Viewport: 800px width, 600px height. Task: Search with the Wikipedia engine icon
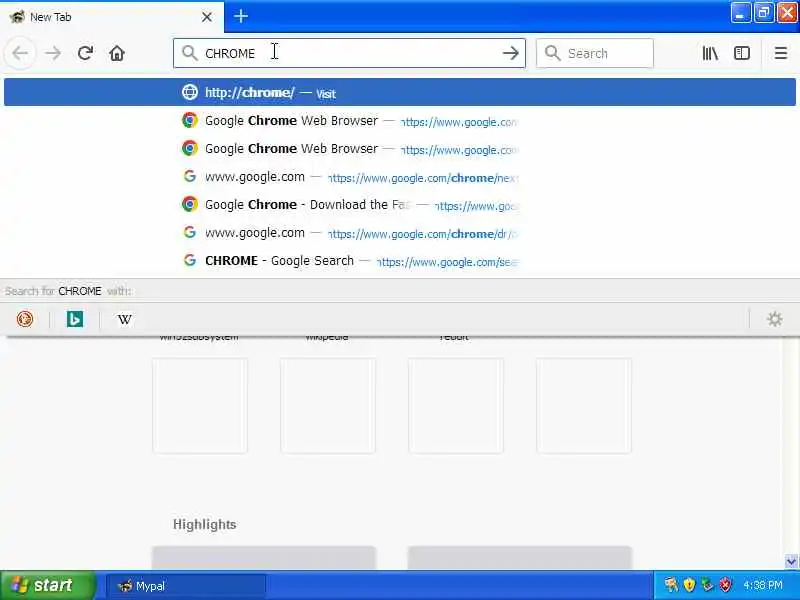point(124,319)
